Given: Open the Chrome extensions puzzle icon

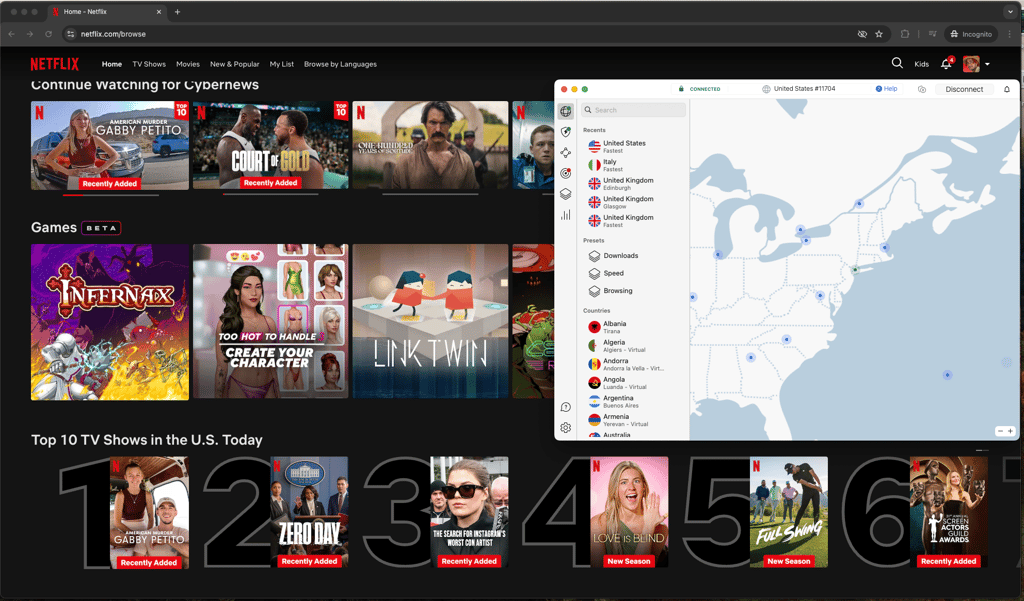Looking at the screenshot, I should click(x=904, y=34).
